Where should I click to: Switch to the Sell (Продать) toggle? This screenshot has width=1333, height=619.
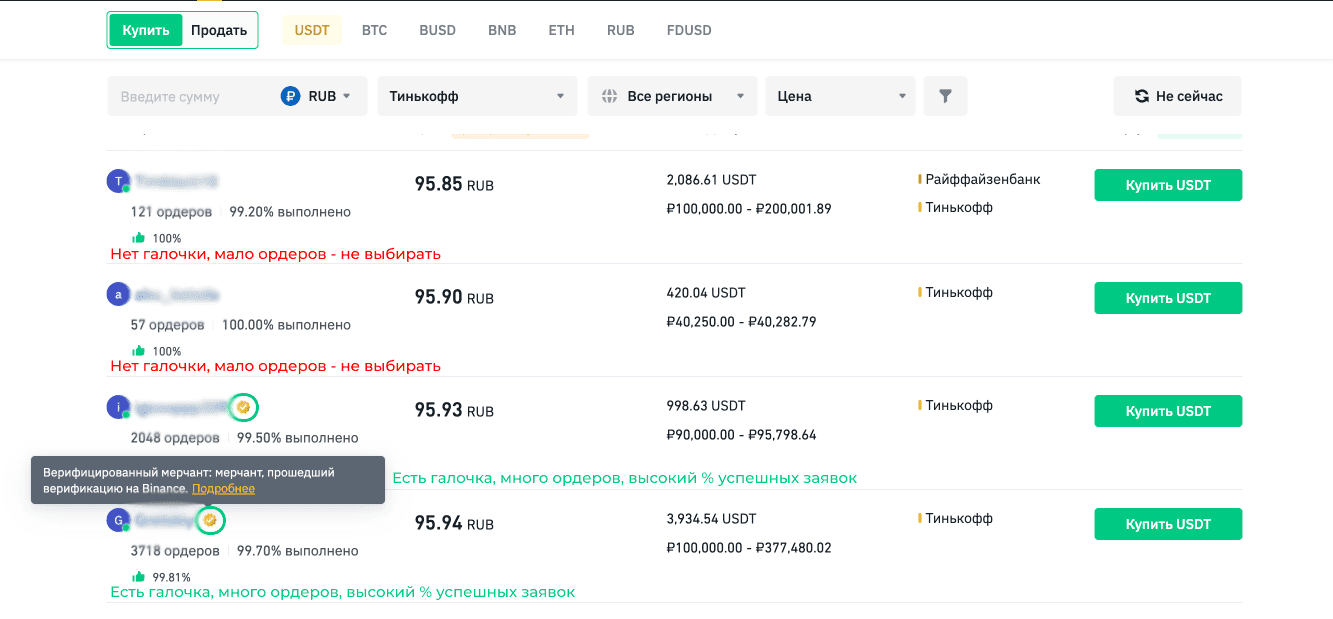(x=219, y=30)
